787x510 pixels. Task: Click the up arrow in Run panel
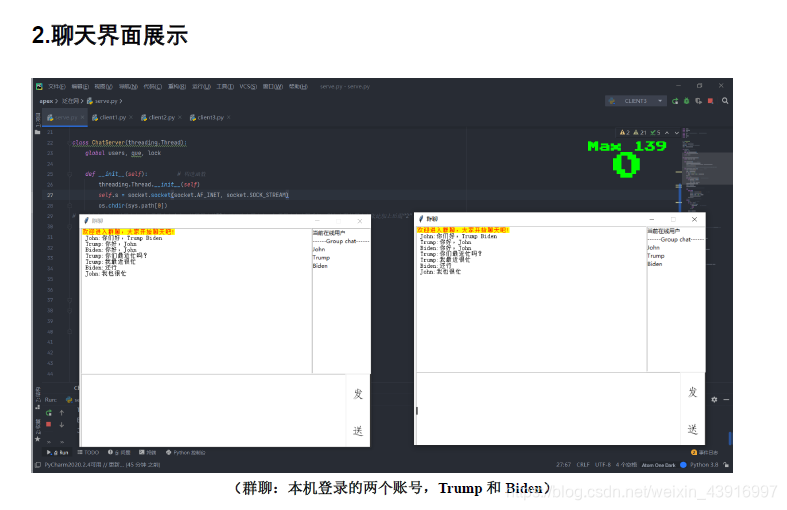[x=62, y=413]
